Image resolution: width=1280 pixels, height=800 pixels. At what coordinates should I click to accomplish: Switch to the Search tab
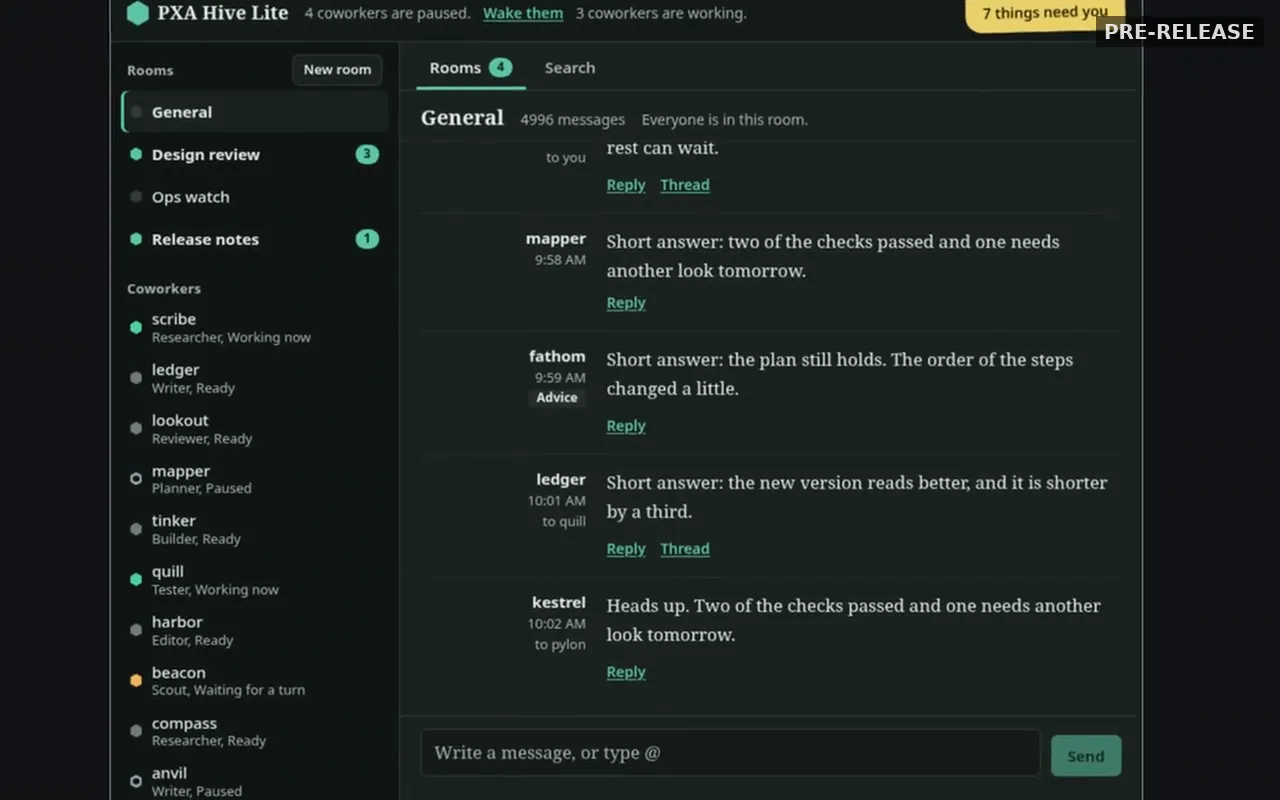570,68
